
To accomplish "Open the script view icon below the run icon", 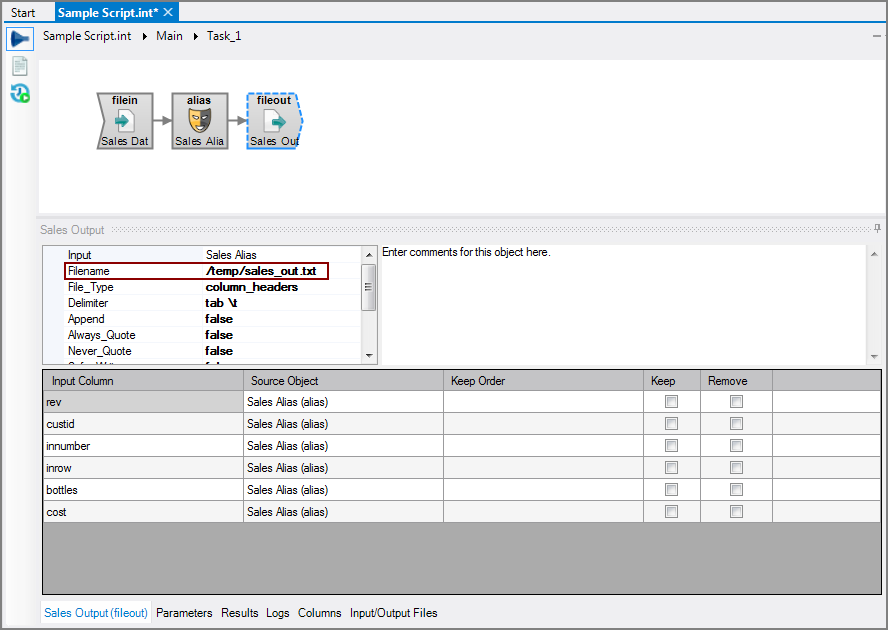I will [x=19, y=65].
